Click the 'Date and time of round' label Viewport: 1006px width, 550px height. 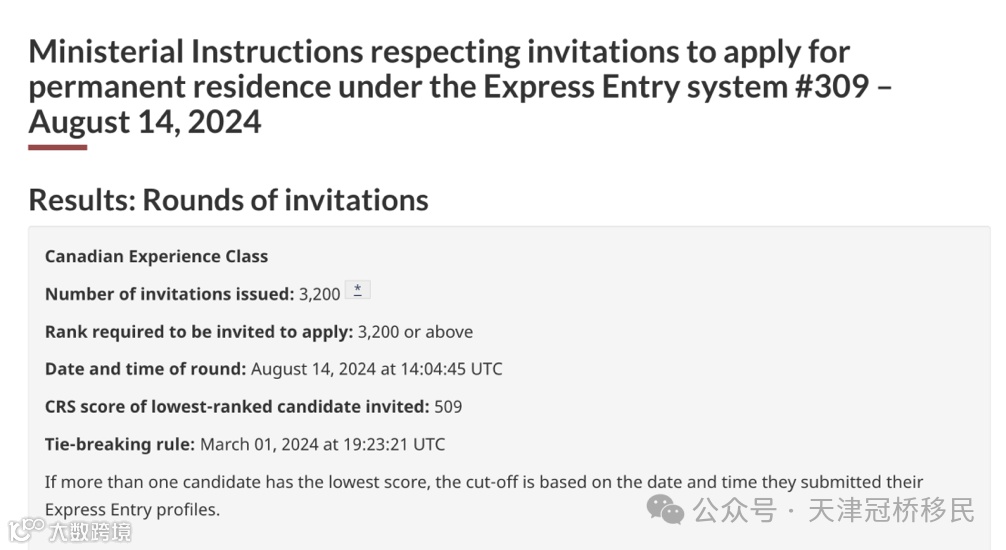tap(146, 369)
